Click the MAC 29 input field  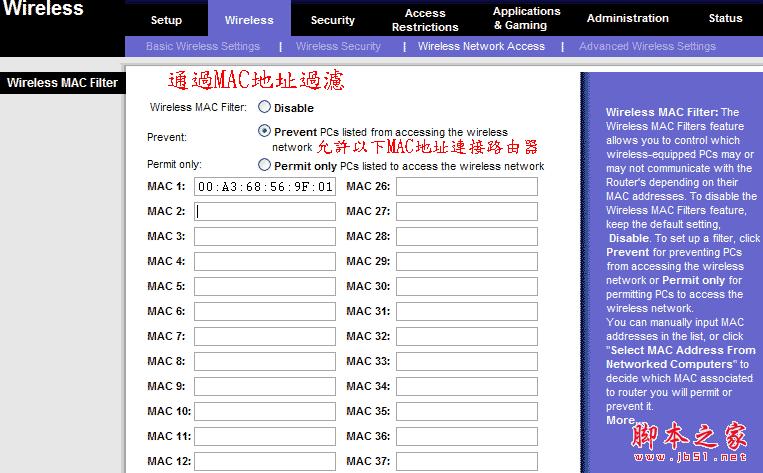pyautogui.click(x=467, y=261)
